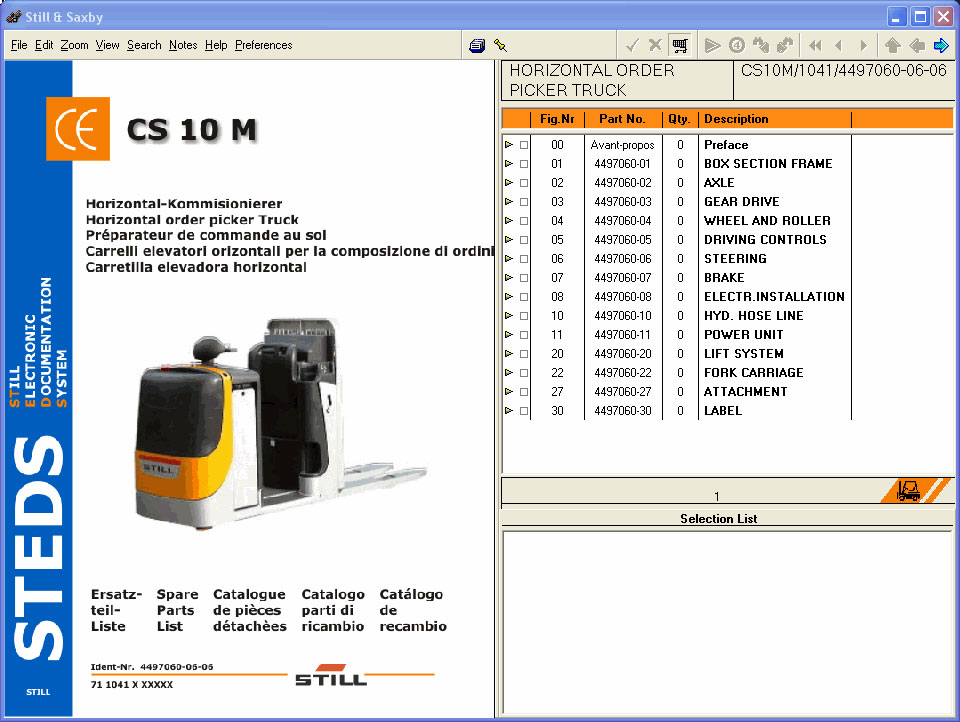The height and width of the screenshot is (722, 960).
Task: Click the yellow pushpin notes icon
Action: [x=500, y=45]
